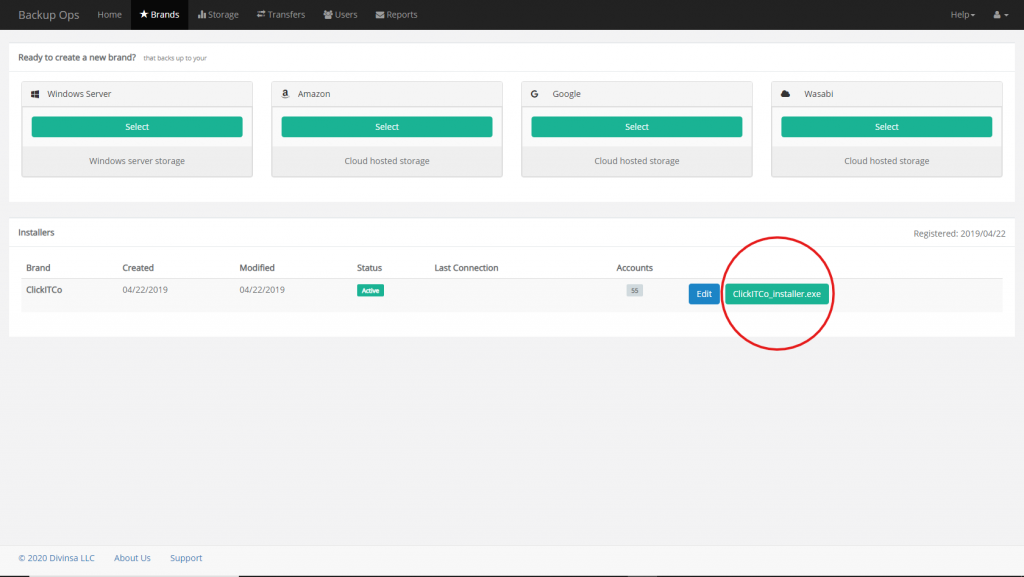
Task: Edit the ClickITCo brand
Action: pyautogui.click(x=704, y=294)
